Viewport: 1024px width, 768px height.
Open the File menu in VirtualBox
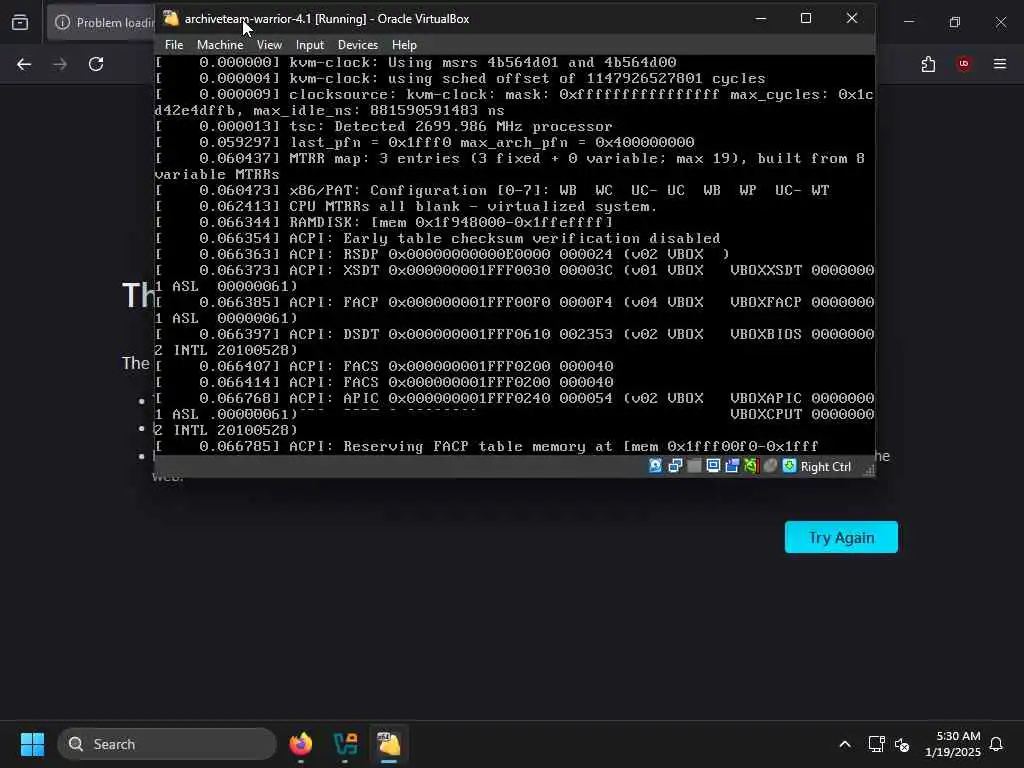click(174, 45)
